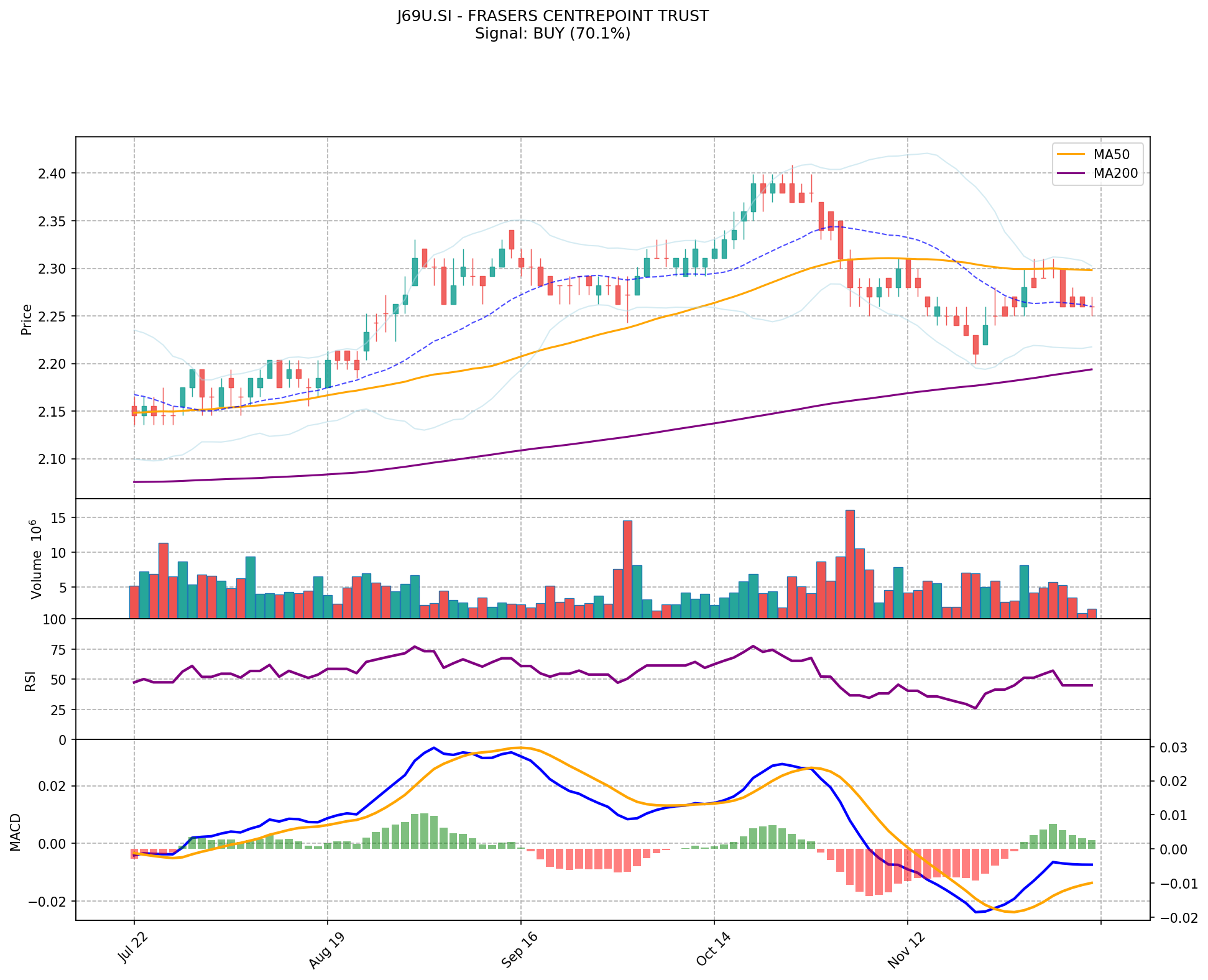Click the Oct 14 date axis label
The width and height of the screenshot is (1208, 980).
tap(713, 949)
